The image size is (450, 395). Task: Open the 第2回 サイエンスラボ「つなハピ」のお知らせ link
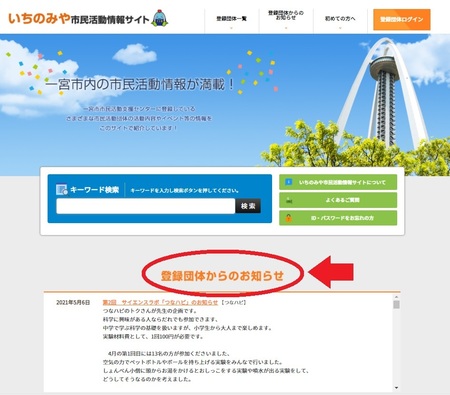160,302
